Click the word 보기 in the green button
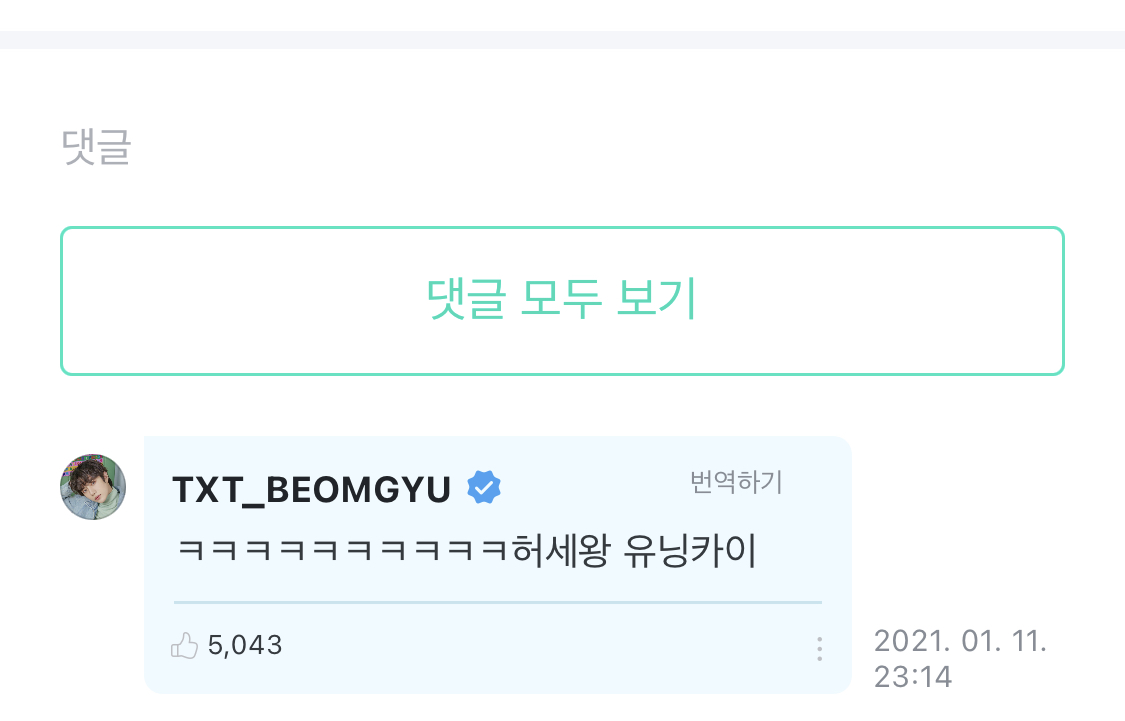 tap(656, 298)
